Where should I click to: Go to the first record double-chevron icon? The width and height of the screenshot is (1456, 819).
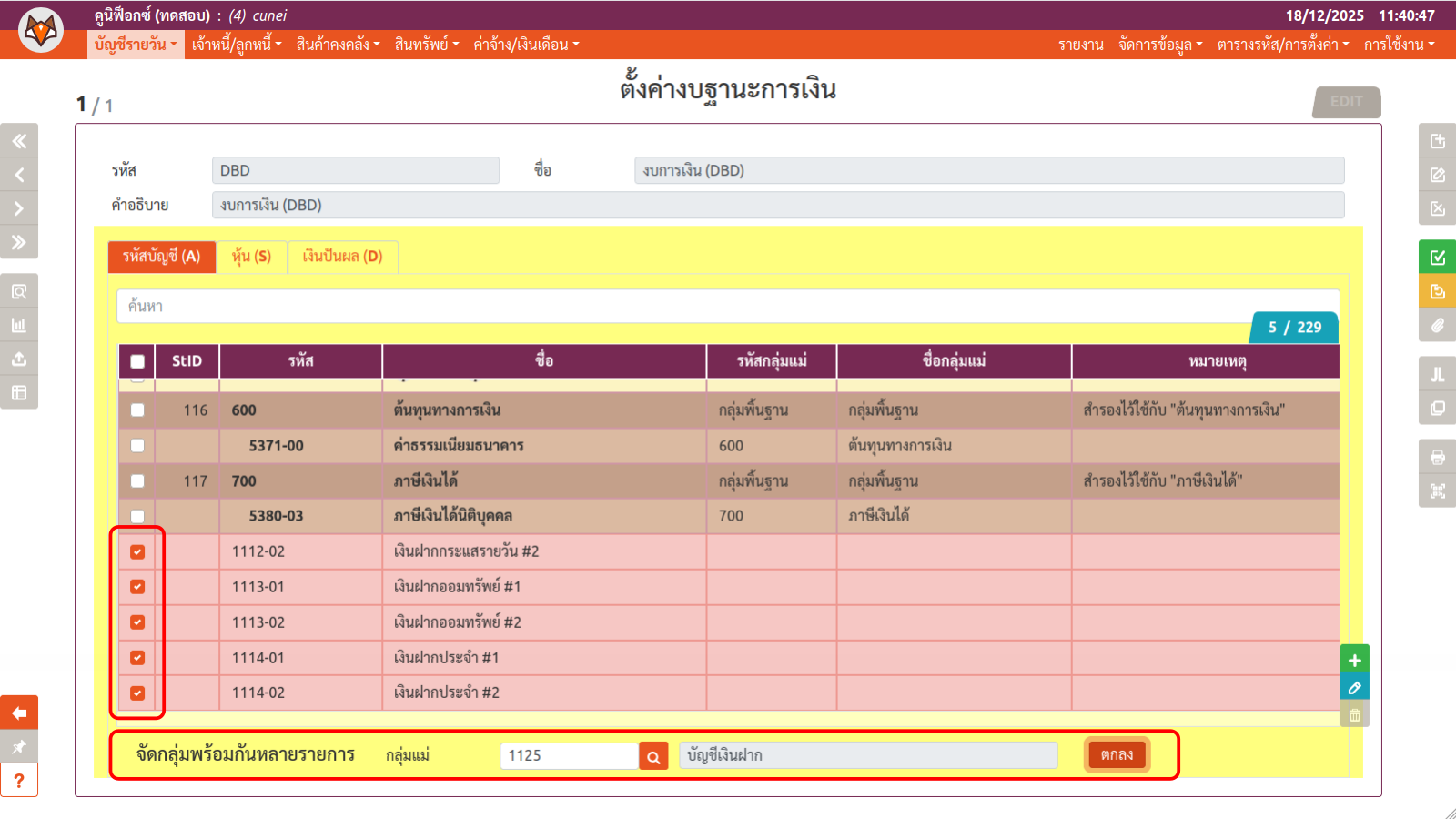(19, 141)
